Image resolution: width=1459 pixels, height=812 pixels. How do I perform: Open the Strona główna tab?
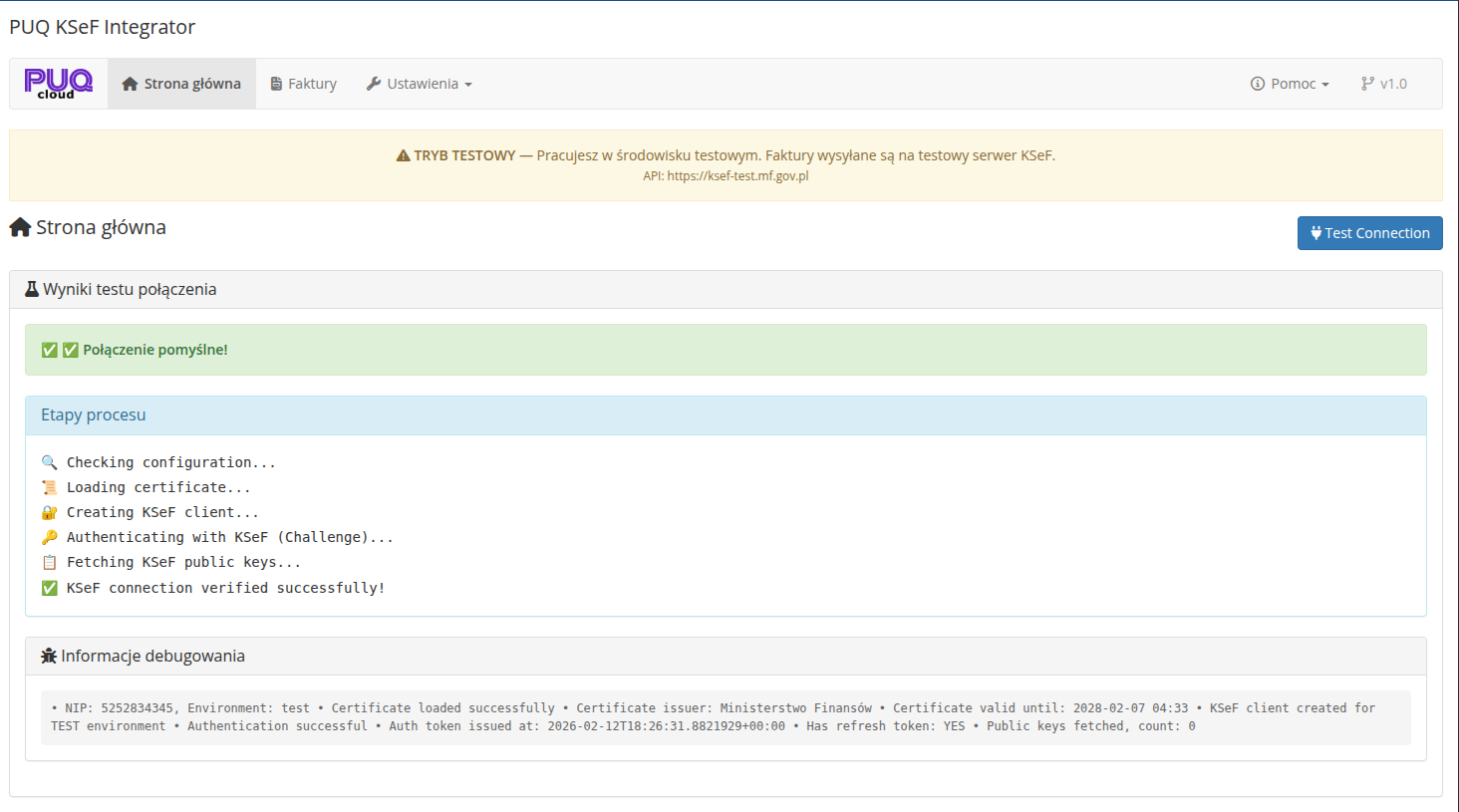tap(181, 85)
